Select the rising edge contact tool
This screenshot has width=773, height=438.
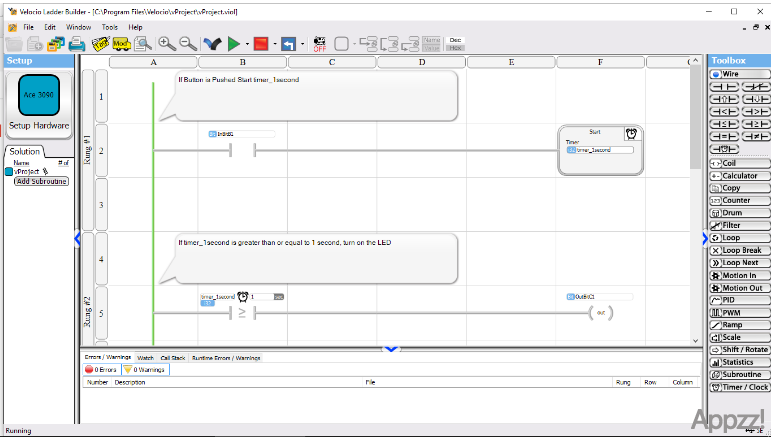pyautogui.click(x=724, y=99)
